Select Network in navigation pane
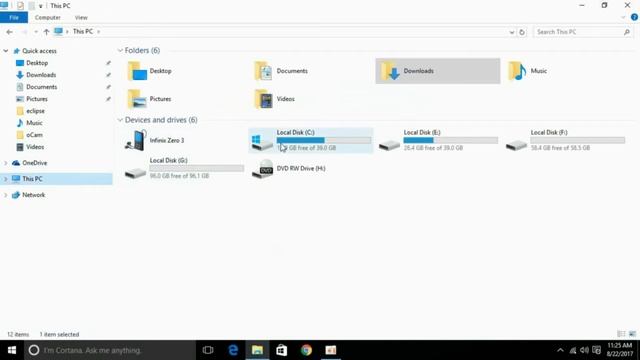Viewport: 640px width, 360px height. (x=33, y=195)
